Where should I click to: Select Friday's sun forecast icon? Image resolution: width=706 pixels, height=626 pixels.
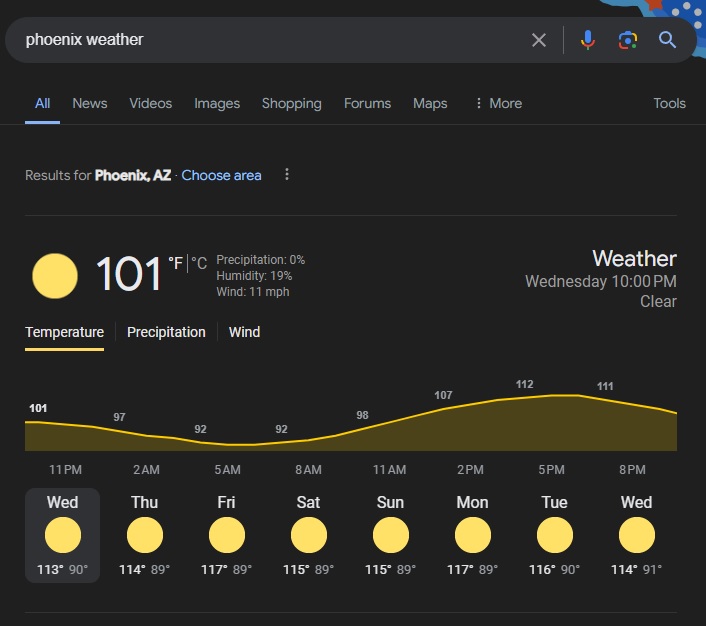227,536
